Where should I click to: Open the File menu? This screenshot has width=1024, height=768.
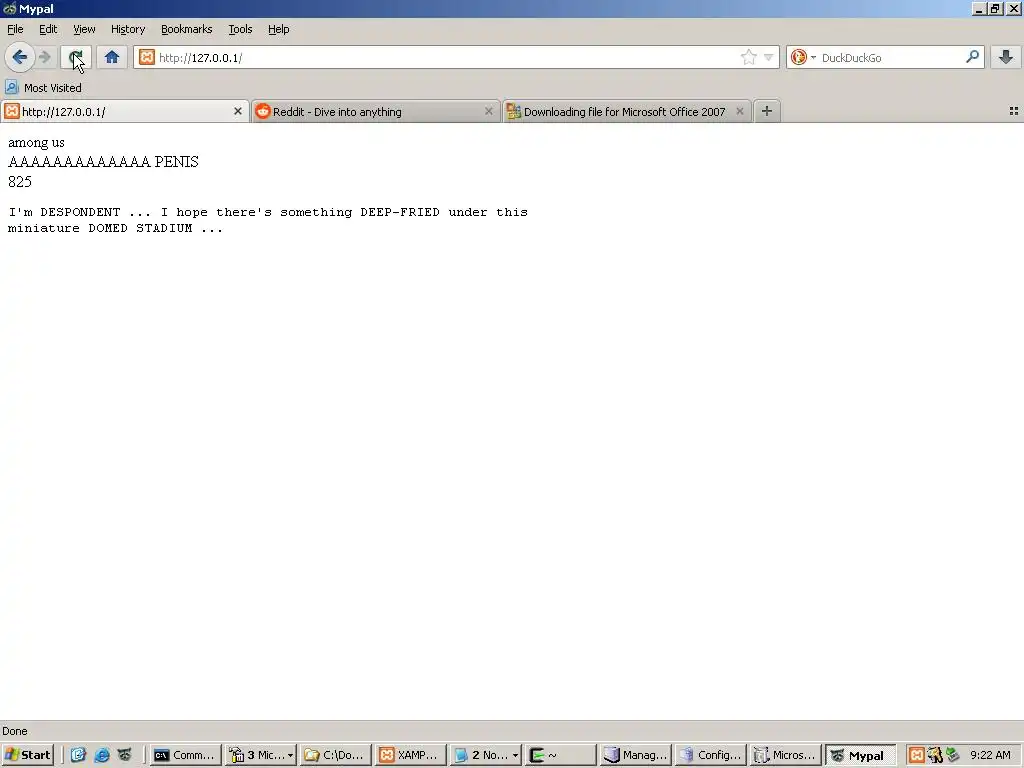(15, 29)
